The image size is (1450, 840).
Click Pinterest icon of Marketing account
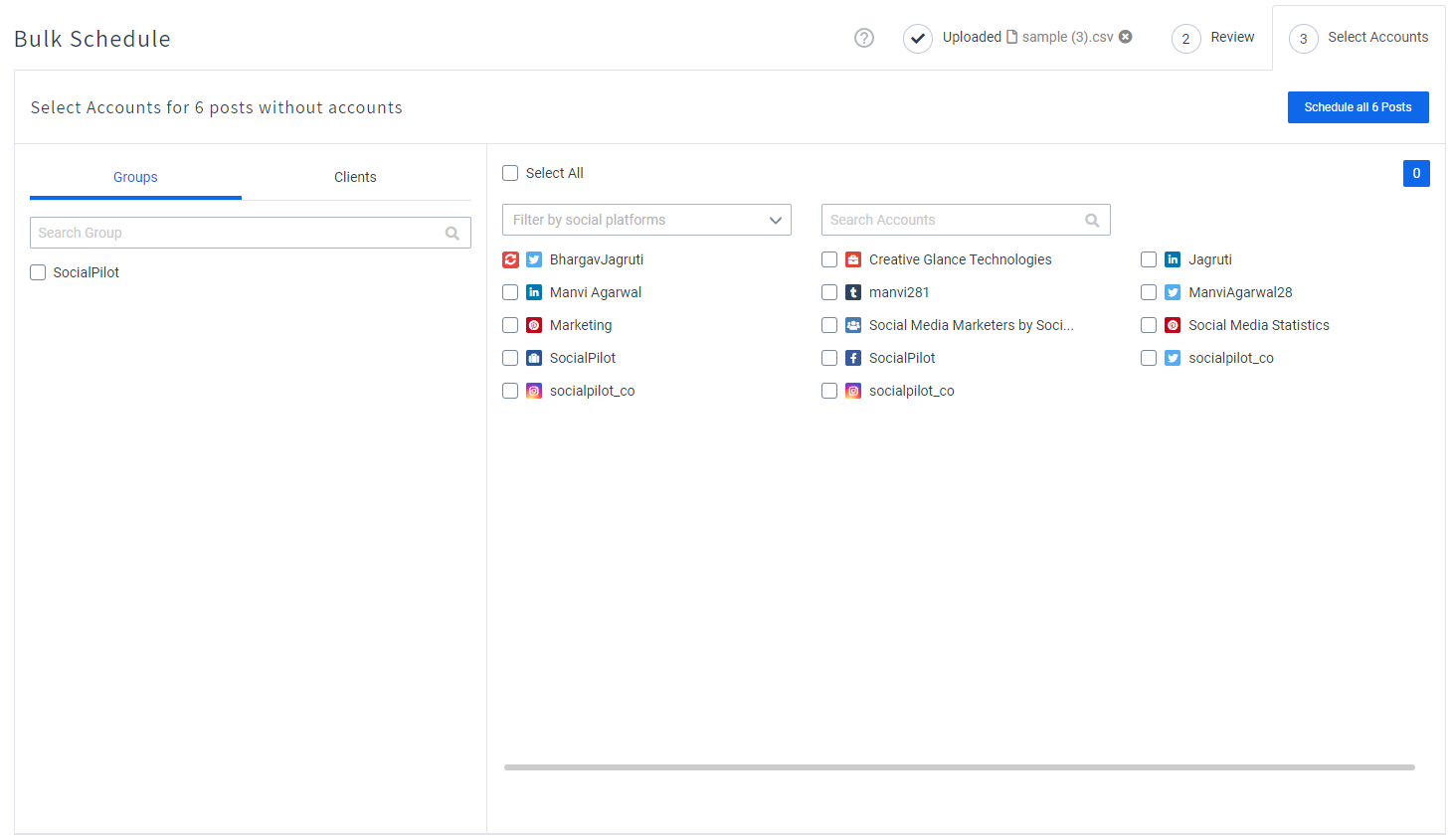click(x=534, y=325)
